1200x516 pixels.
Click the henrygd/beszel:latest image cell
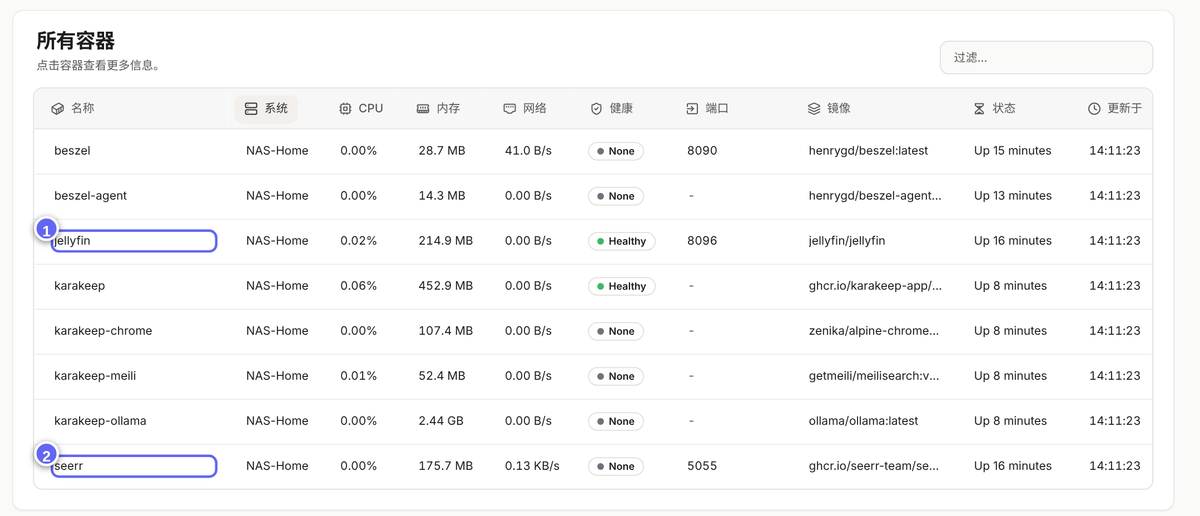point(868,151)
